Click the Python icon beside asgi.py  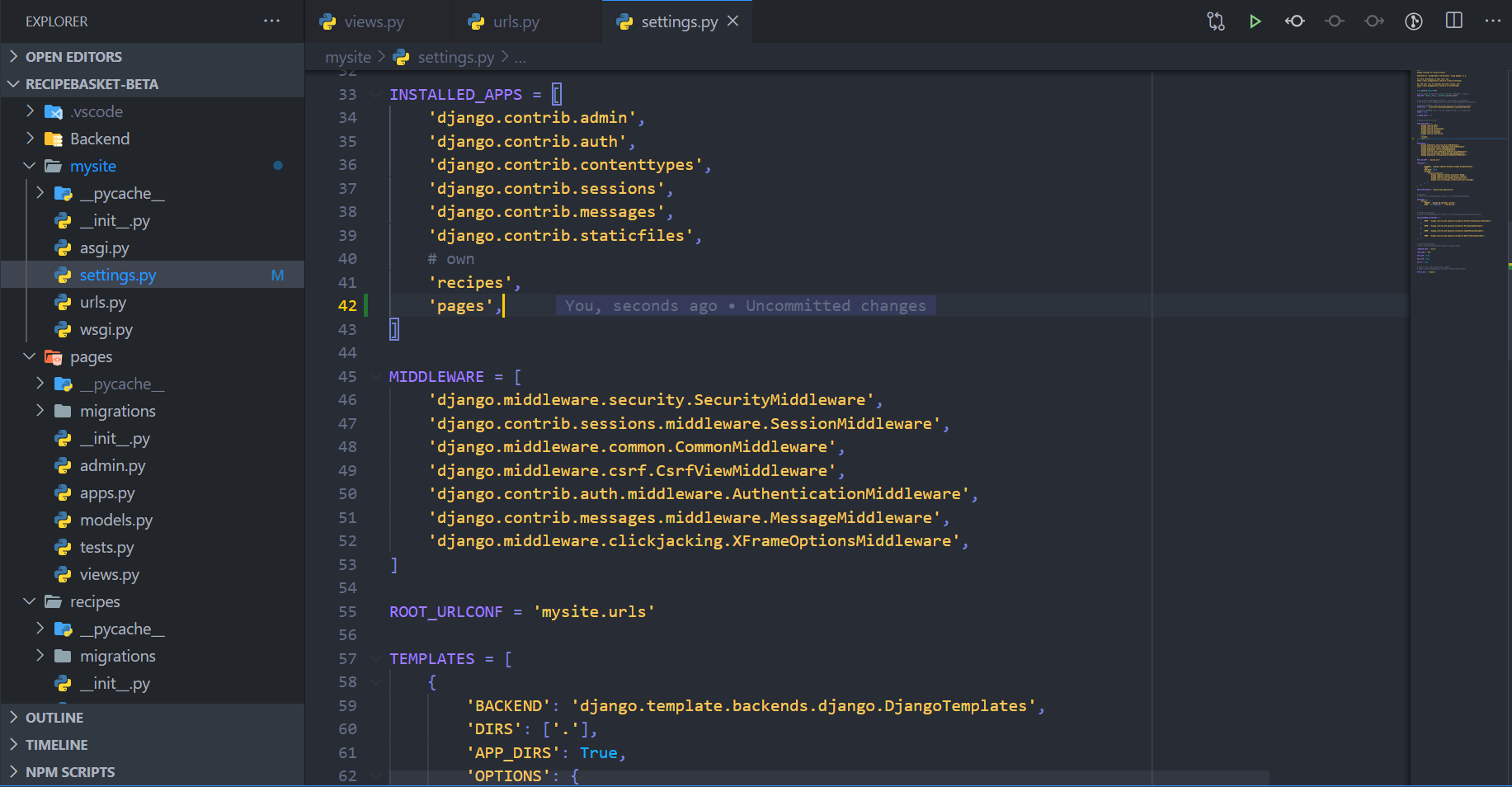tap(64, 247)
